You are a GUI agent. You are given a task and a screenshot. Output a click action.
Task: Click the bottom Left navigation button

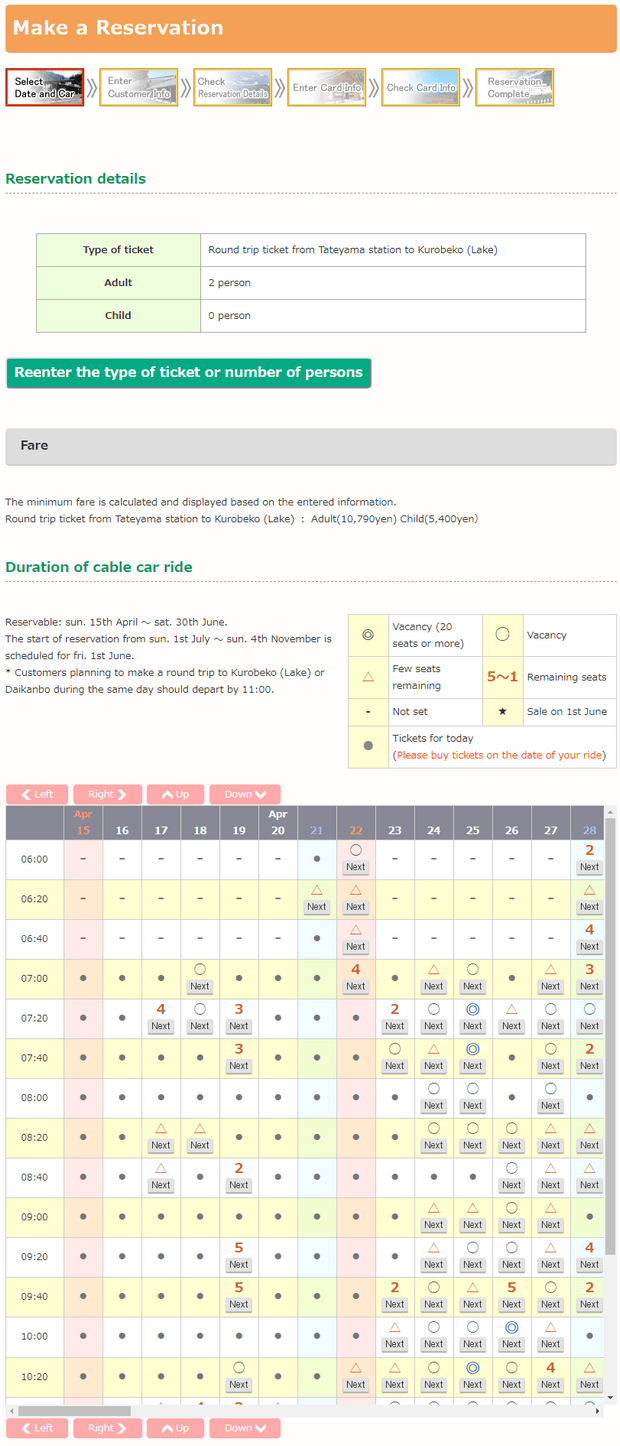[37, 1428]
